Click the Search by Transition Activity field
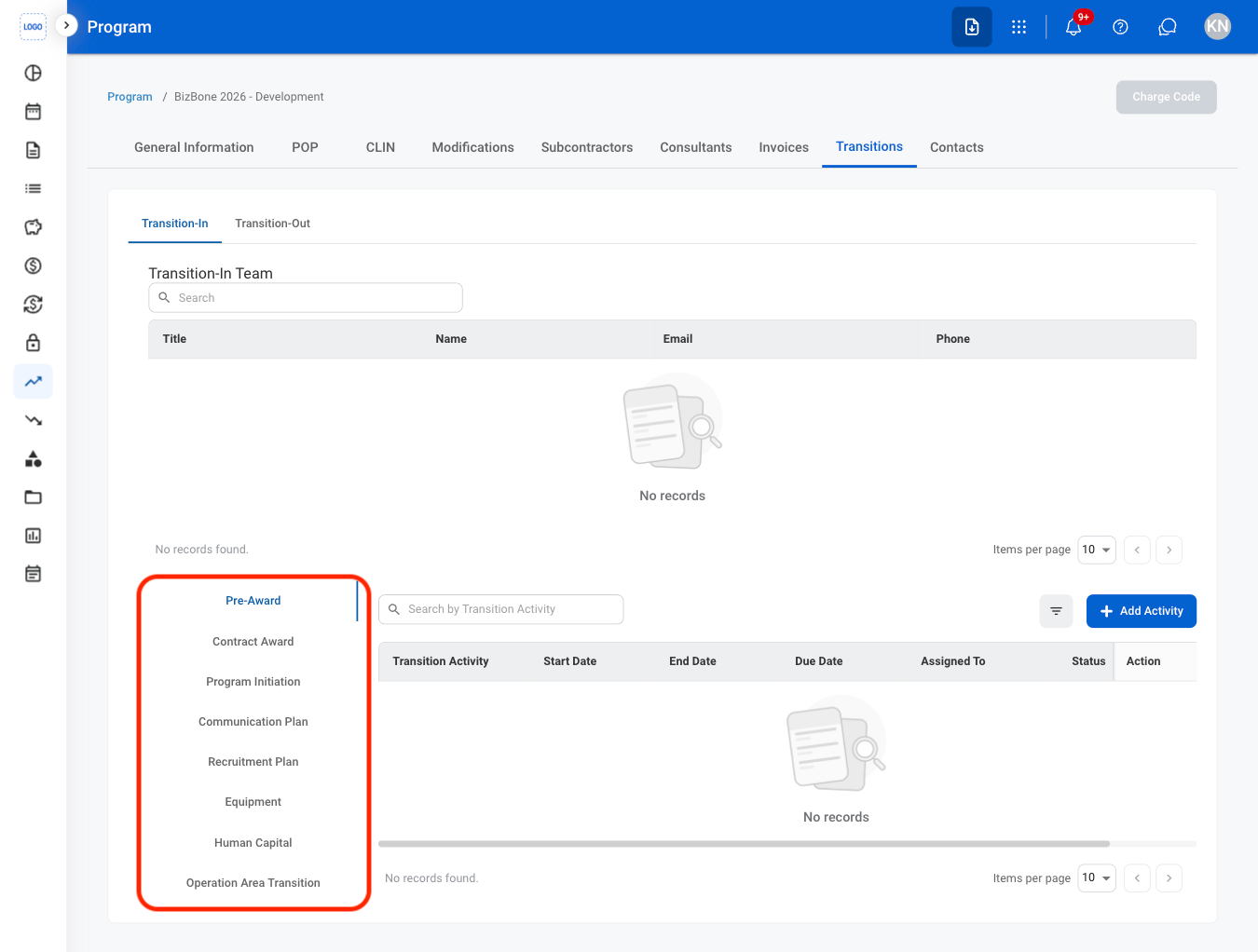Screen dimensions: 1258x952 (501, 609)
